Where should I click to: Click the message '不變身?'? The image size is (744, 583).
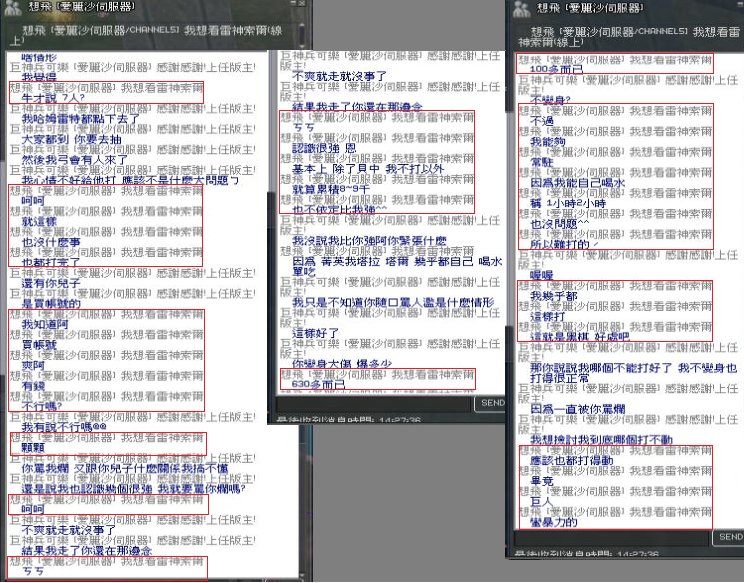pyautogui.click(x=550, y=100)
